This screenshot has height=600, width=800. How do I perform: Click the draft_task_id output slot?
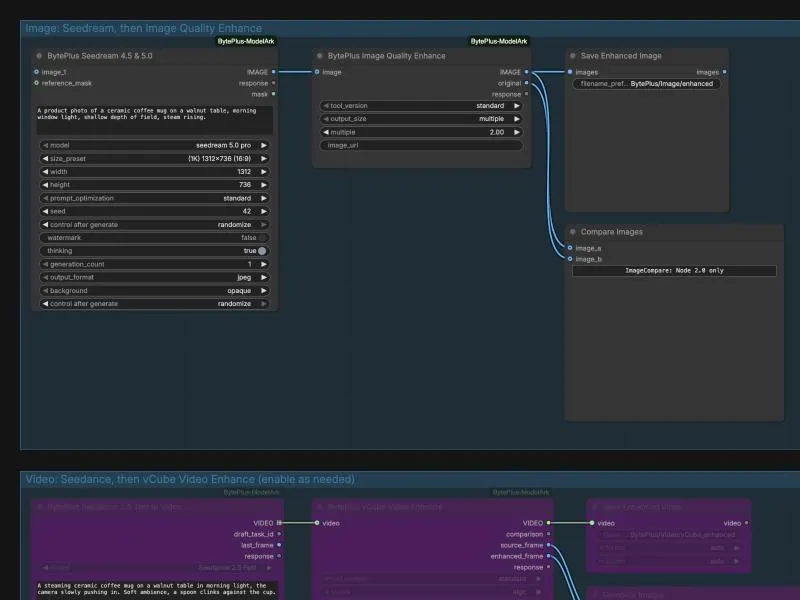tap(279, 534)
